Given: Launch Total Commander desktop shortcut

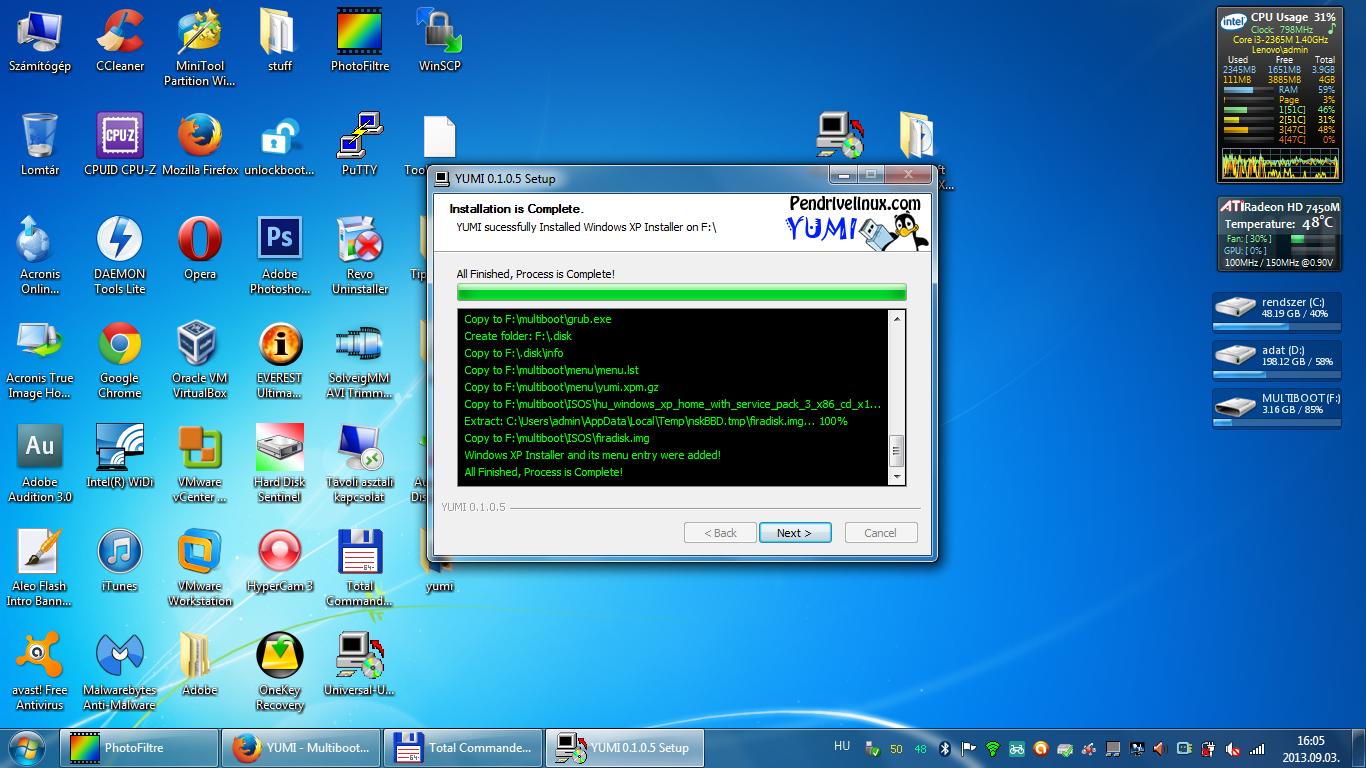Looking at the screenshot, I should [x=360, y=565].
